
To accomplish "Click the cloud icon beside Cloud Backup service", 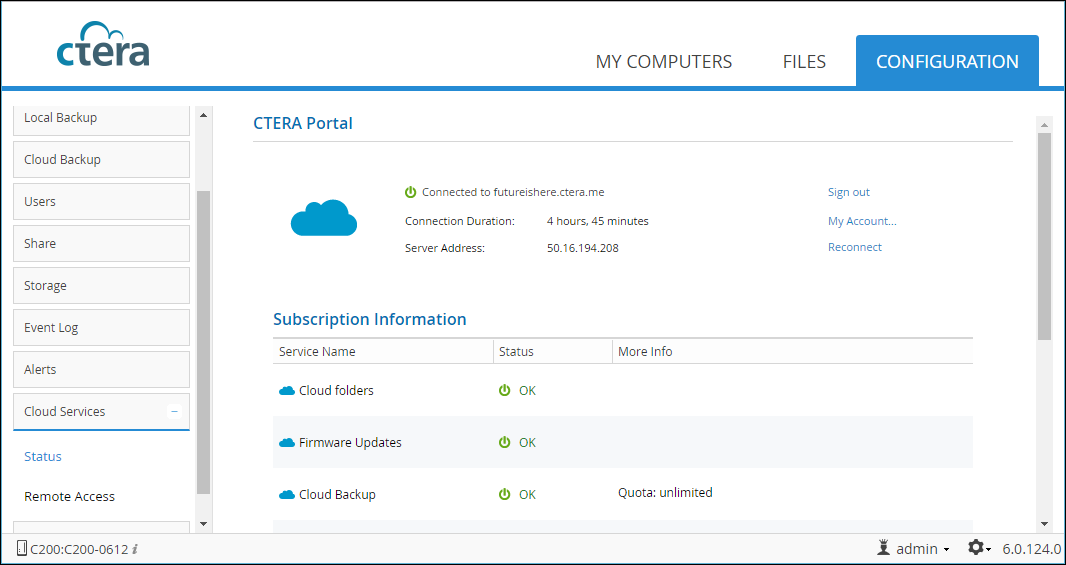I will (287, 495).
